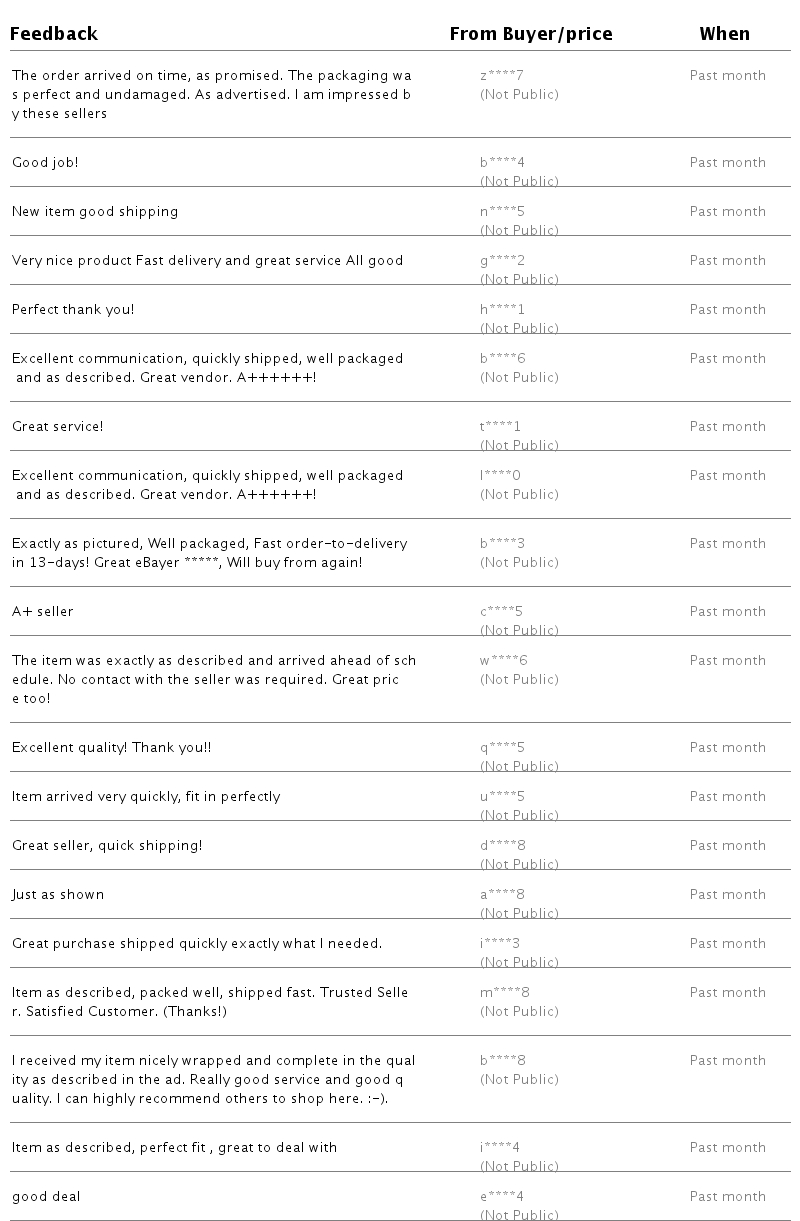
Task: Open buyer z****7 profile
Action: pos(501,75)
